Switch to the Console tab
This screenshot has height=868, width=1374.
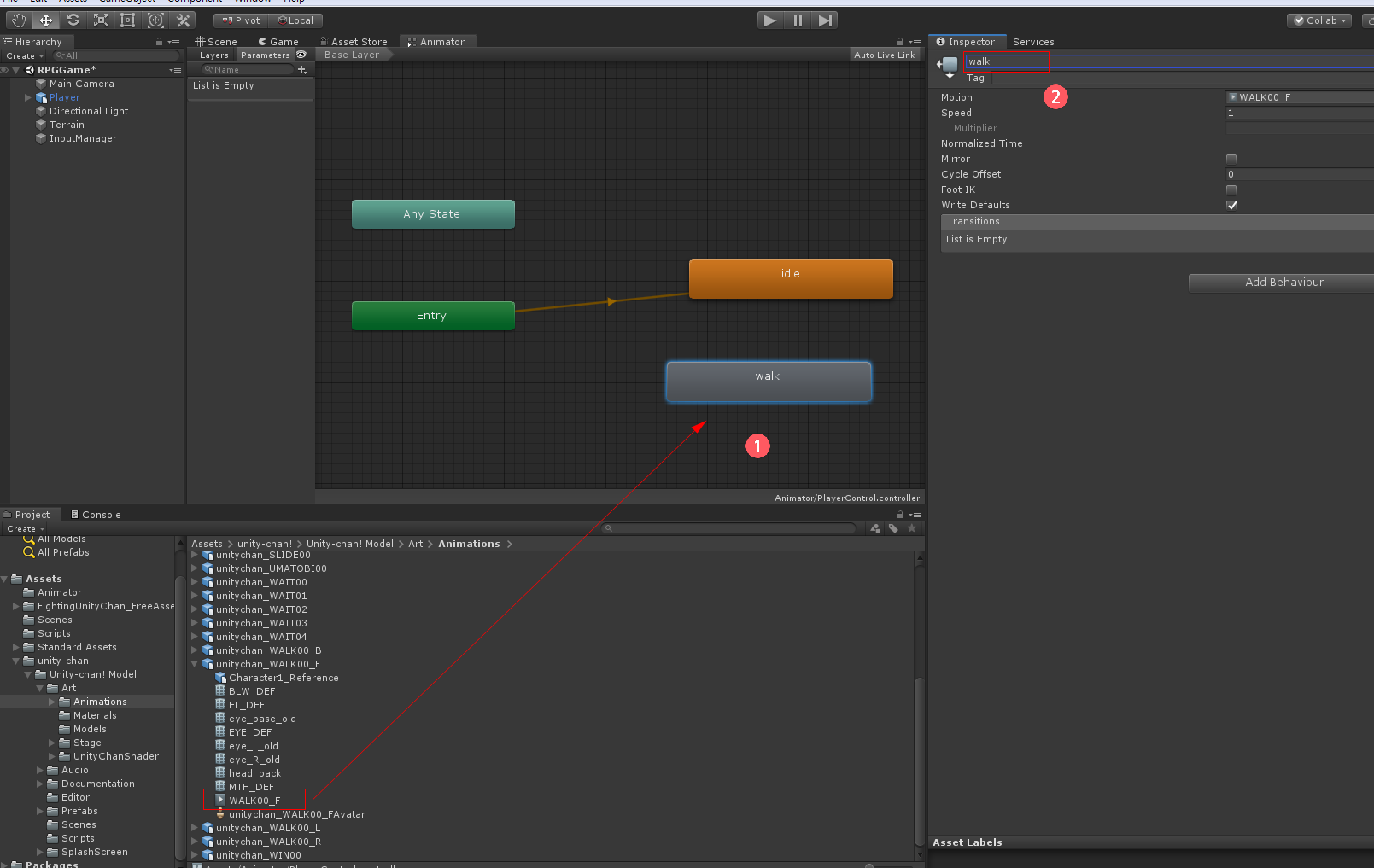[96, 515]
